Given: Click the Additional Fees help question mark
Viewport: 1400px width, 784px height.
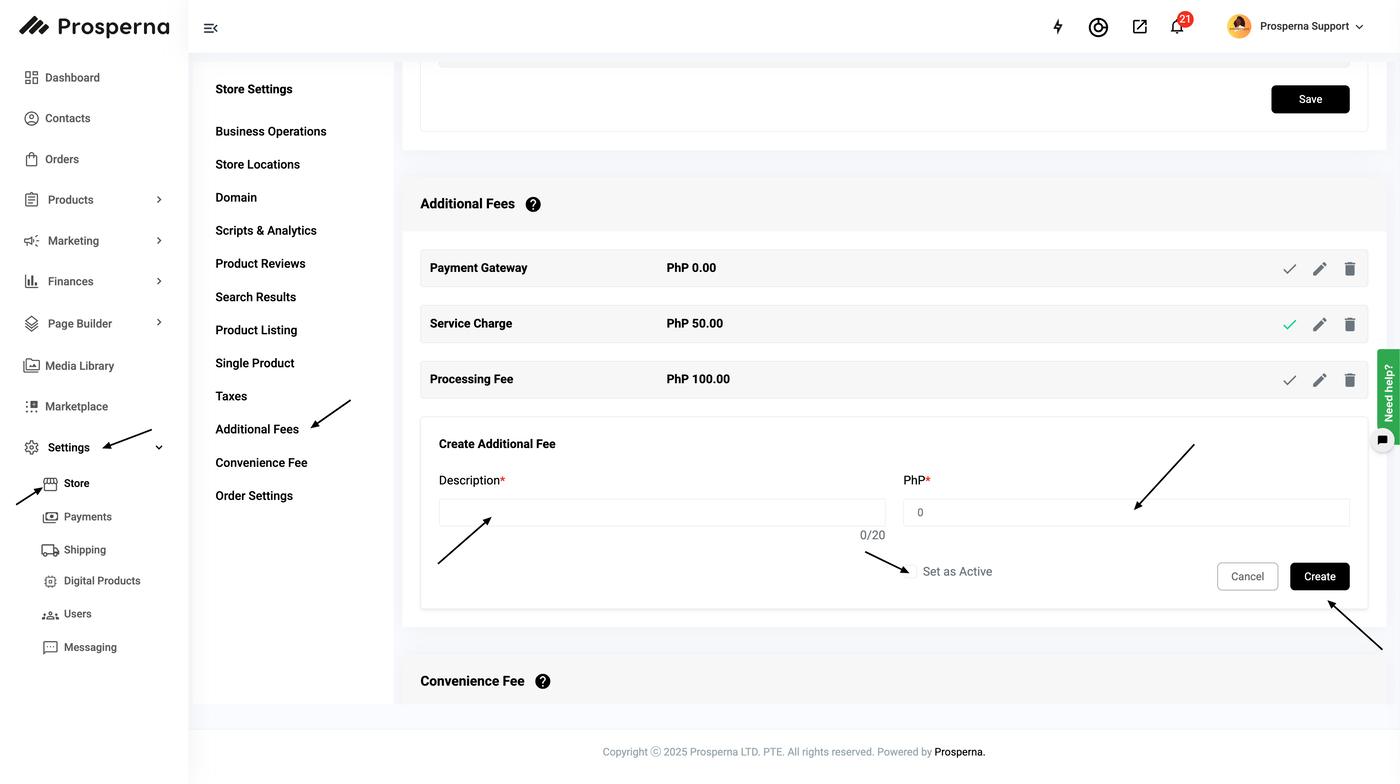Looking at the screenshot, I should (533, 204).
